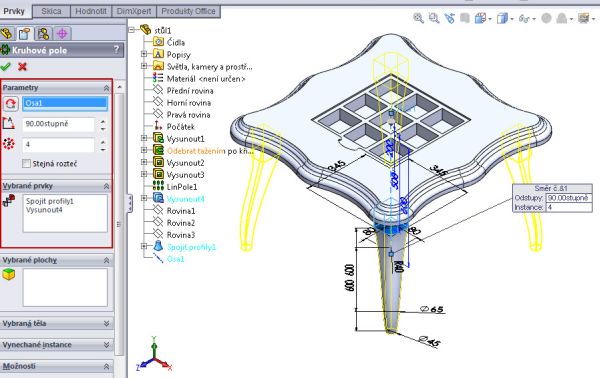The width and height of the screenshot is (600, 378).
Task: Open the Hodnotit tab
Action: 91,11
